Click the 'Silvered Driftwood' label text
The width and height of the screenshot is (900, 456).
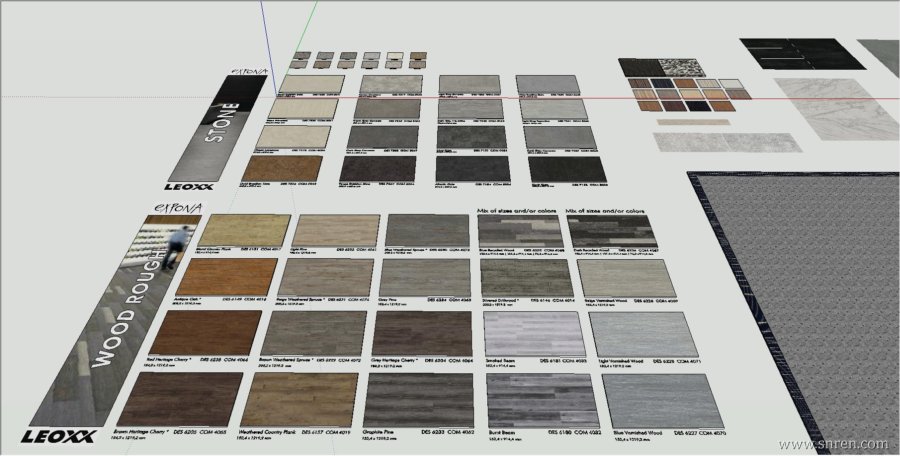point(499,300)
